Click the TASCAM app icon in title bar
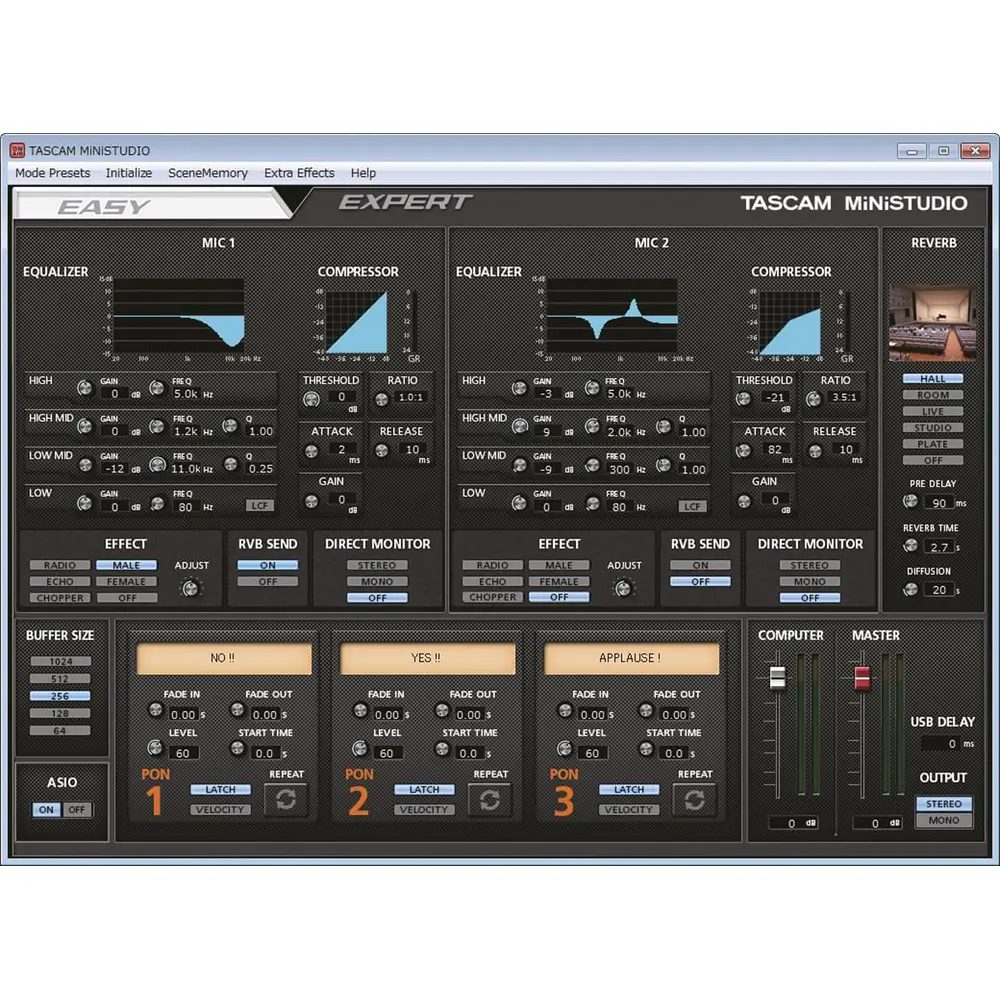The height and width of the screenshot is (1000, 1000). click(x=17, y=151)
